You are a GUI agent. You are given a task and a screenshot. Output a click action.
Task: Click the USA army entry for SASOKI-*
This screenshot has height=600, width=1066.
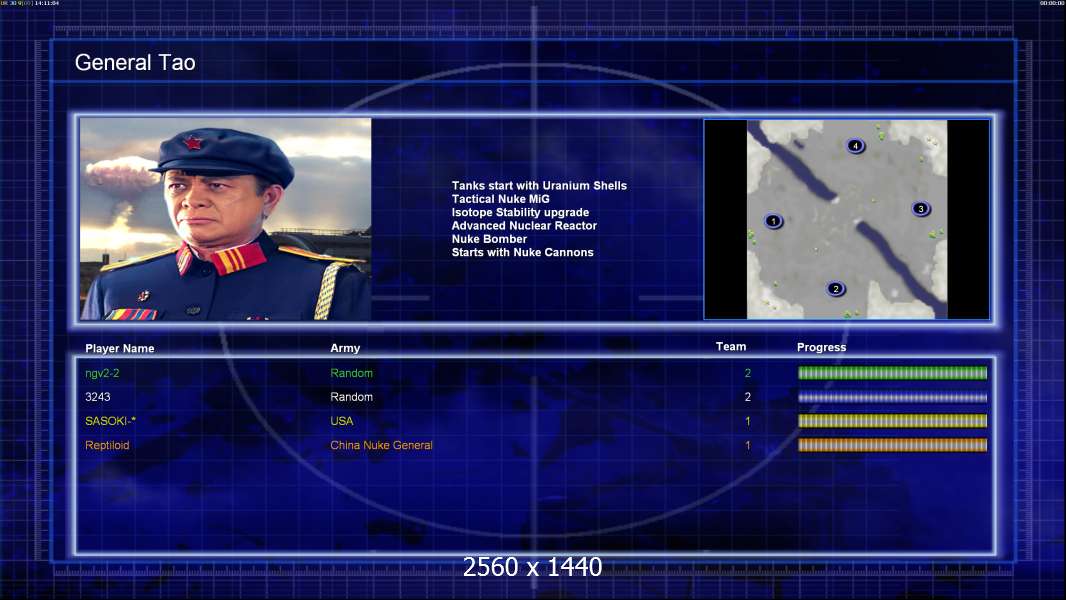point(341,421)
